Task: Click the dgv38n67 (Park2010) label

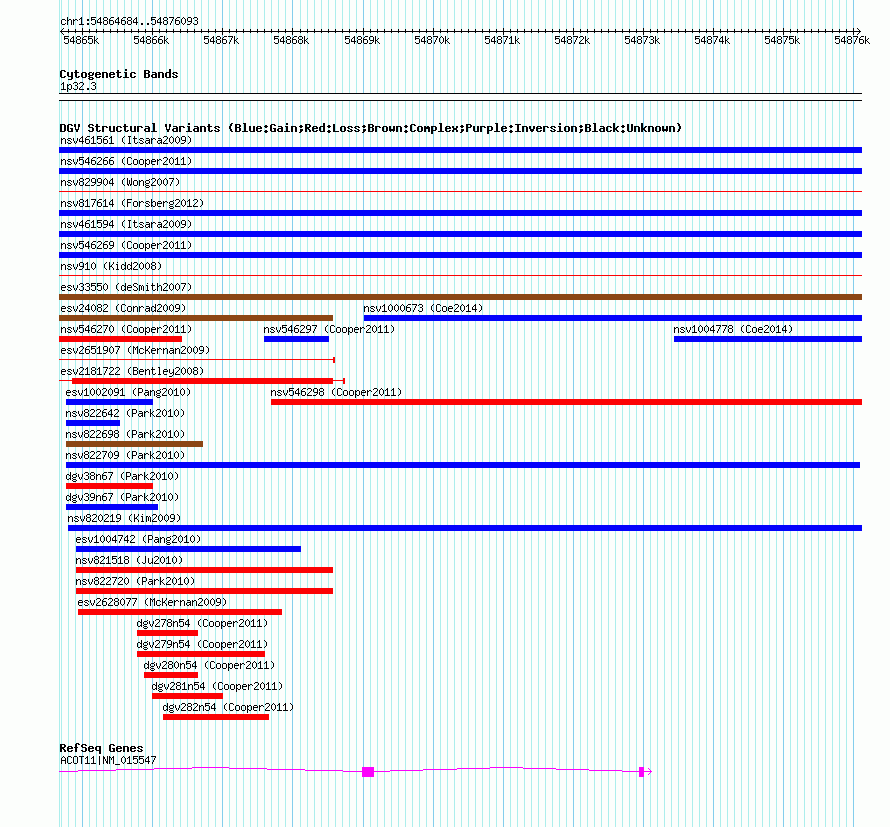Action: click(x=122, y=476)
